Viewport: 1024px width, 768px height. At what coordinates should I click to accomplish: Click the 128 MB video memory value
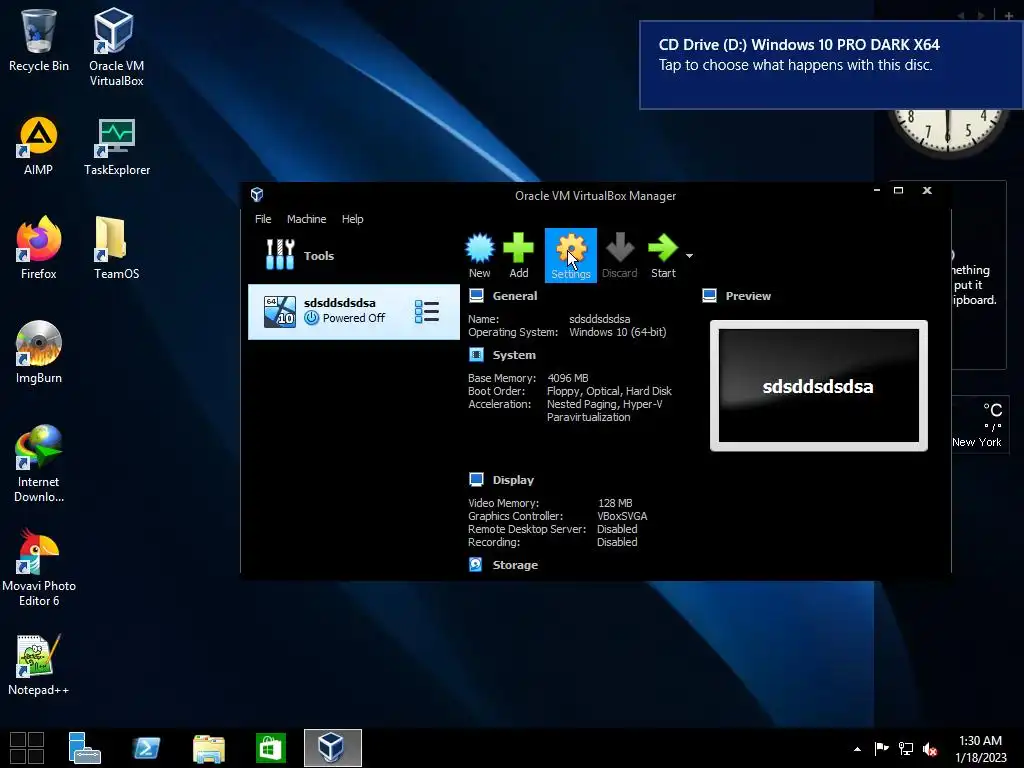(x=615, y=503)
